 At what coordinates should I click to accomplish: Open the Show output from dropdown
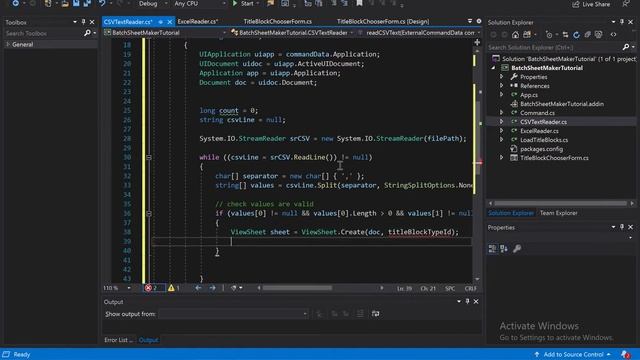[x=233, y=313]
